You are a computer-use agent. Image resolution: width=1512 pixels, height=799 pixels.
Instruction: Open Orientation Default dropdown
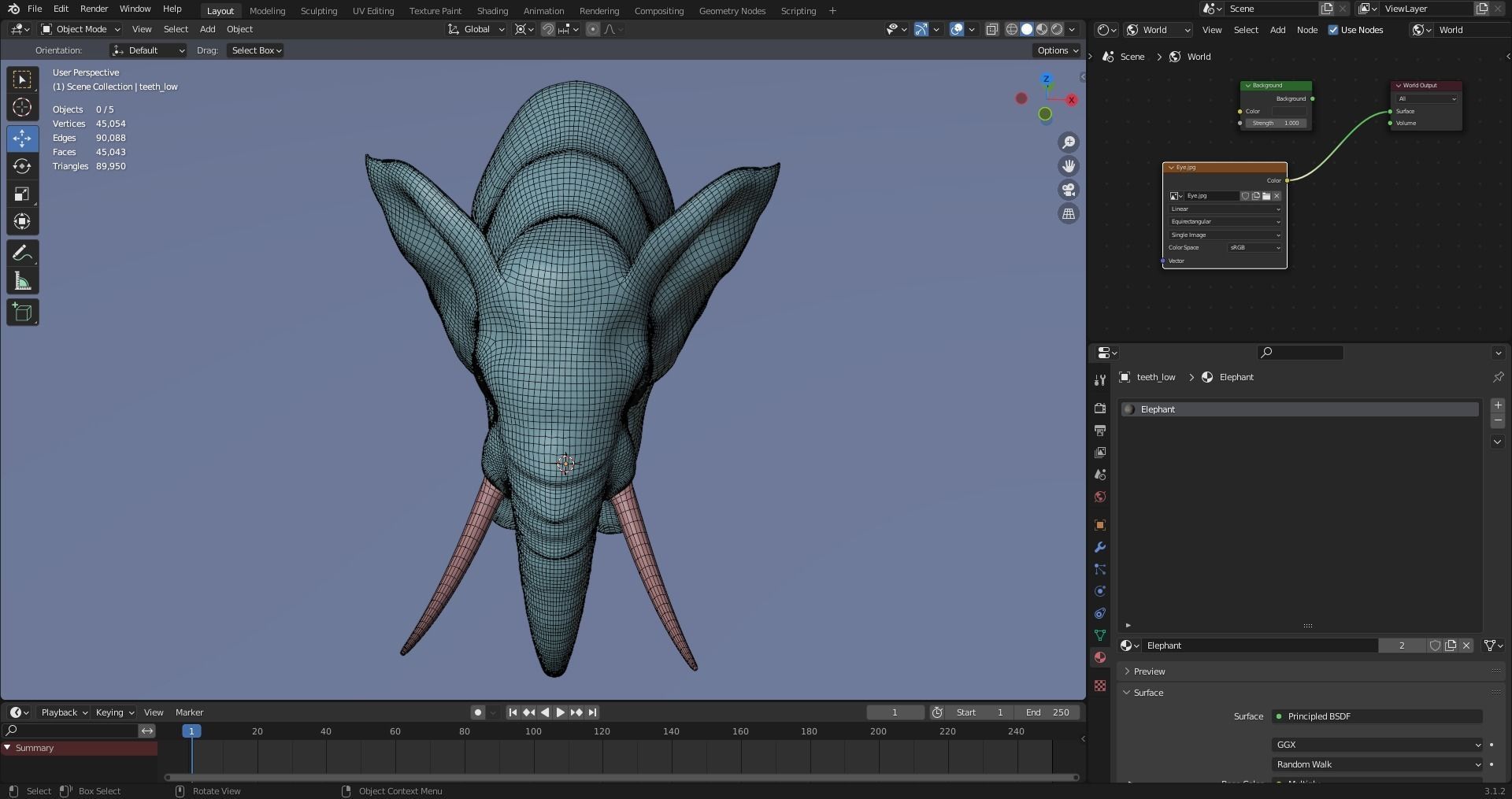(148, 50)
